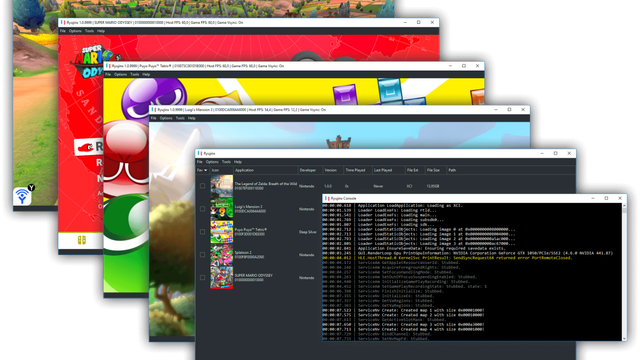Mark Puyo Puyo Tetris as favorite
This screenshot has height=360, width=640.
click(202, 232)
